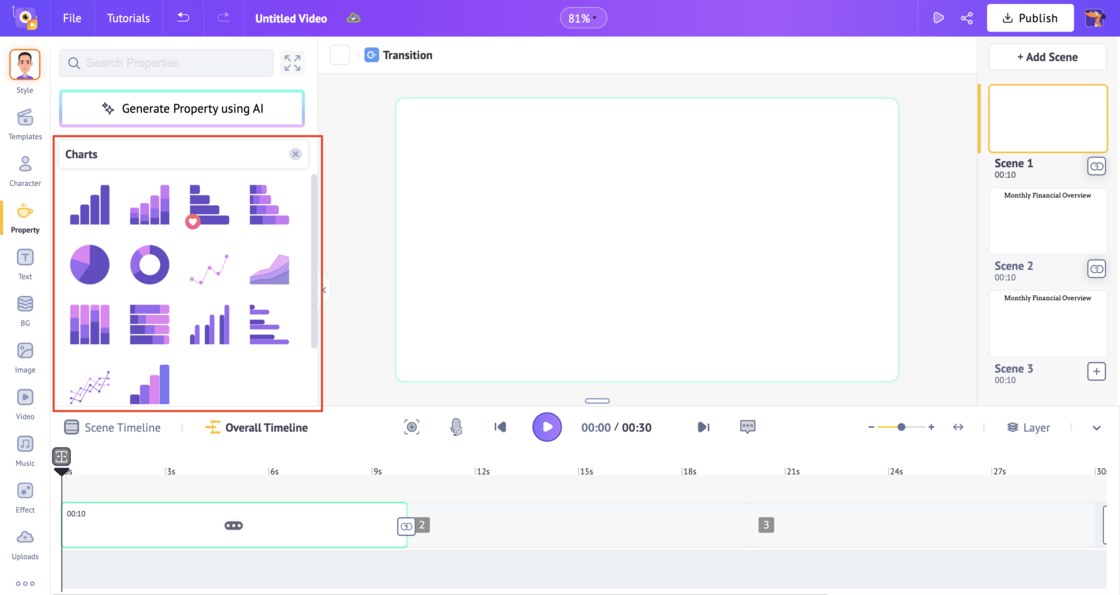Open the 81% zoom dropdown
1120x595 pixels.
pyautogui.click(x=583, y=18)
